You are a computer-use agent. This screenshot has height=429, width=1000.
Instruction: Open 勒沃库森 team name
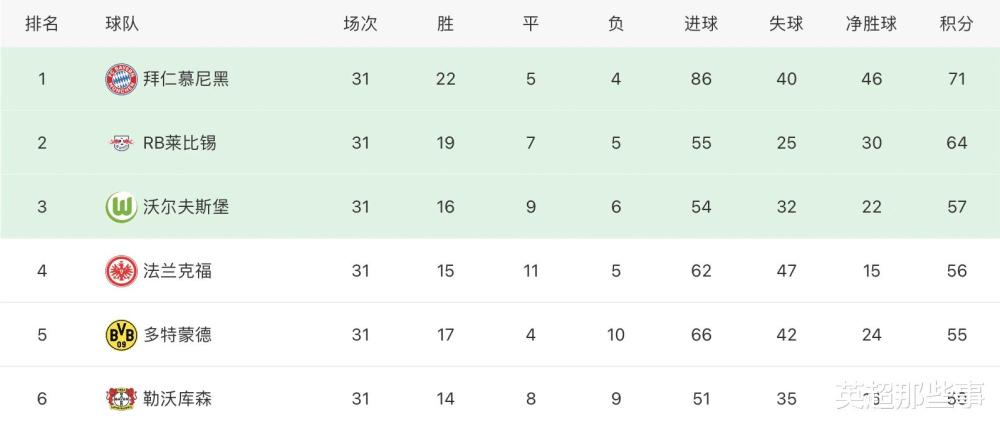click(178, 398)
